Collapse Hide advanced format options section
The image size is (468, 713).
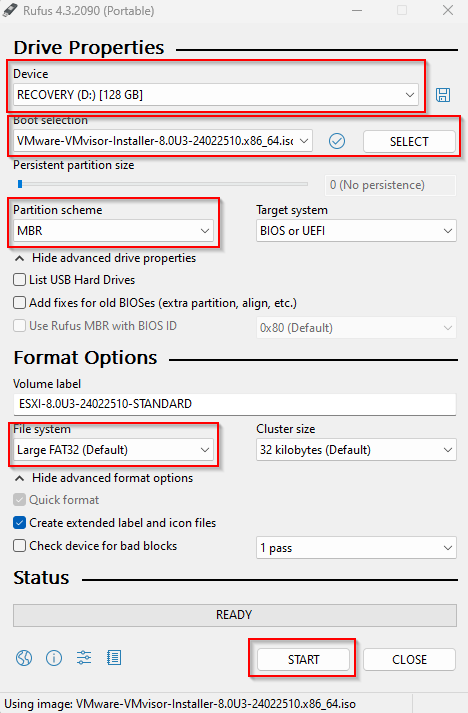click(x=104, y=478)
